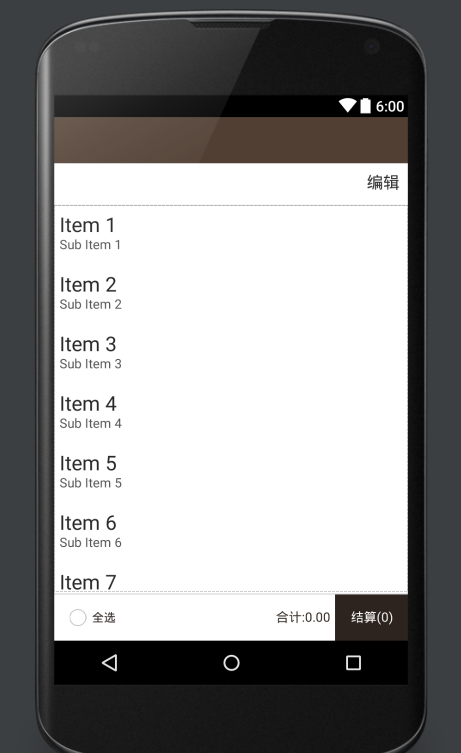The height and width of the screenshot is (753, 461).
Task: Tap the recent apps square icon
Action: (353, 663)
